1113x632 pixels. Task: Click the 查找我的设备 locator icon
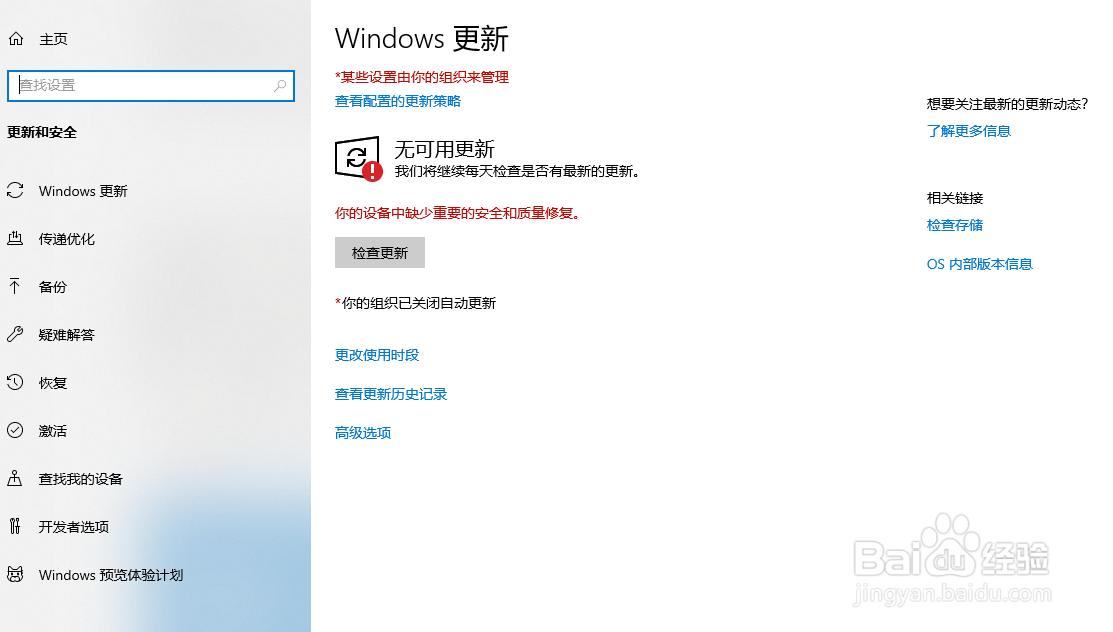click(15, 479)
